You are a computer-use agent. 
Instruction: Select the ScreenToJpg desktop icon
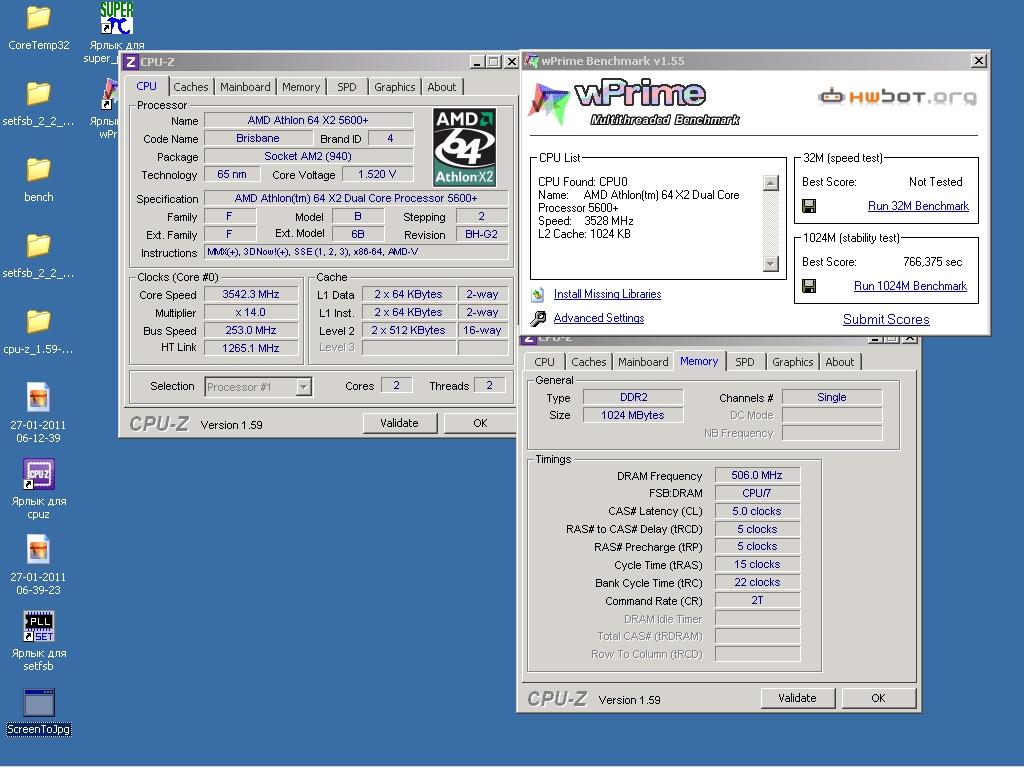tap(39, 703)
